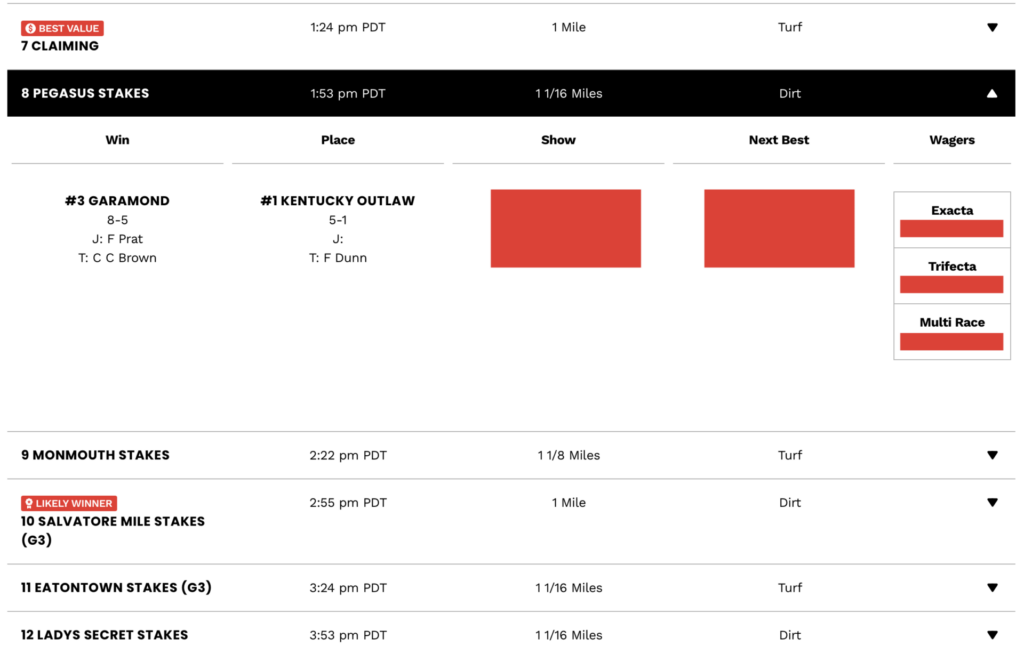The width and height of the screenshot is (1024, 654).
Task: Click the Place column header
Action: tap(338, 140)
